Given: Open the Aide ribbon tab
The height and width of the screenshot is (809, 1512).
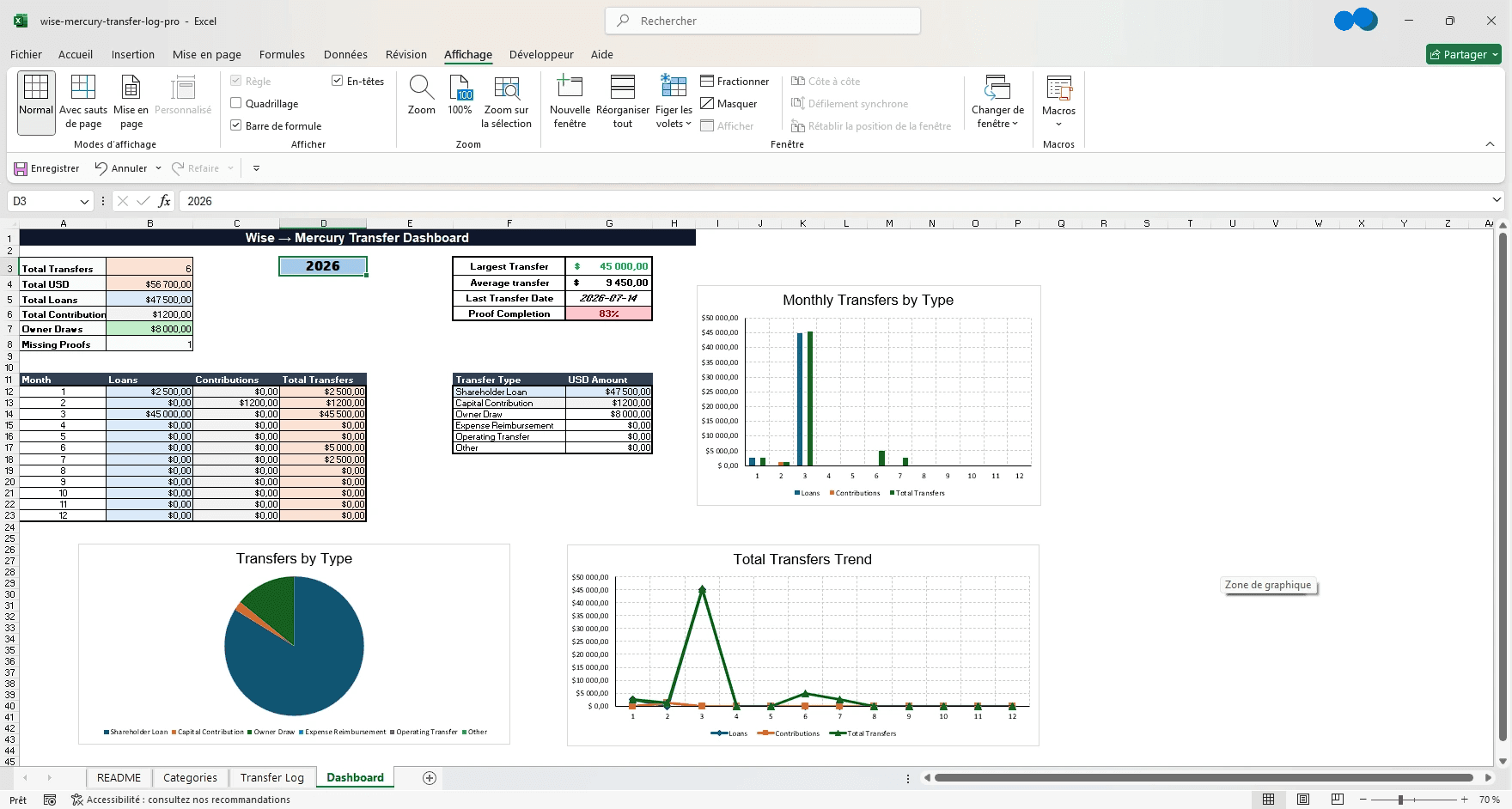Looking at the screenshot, I should pos(602,54).
